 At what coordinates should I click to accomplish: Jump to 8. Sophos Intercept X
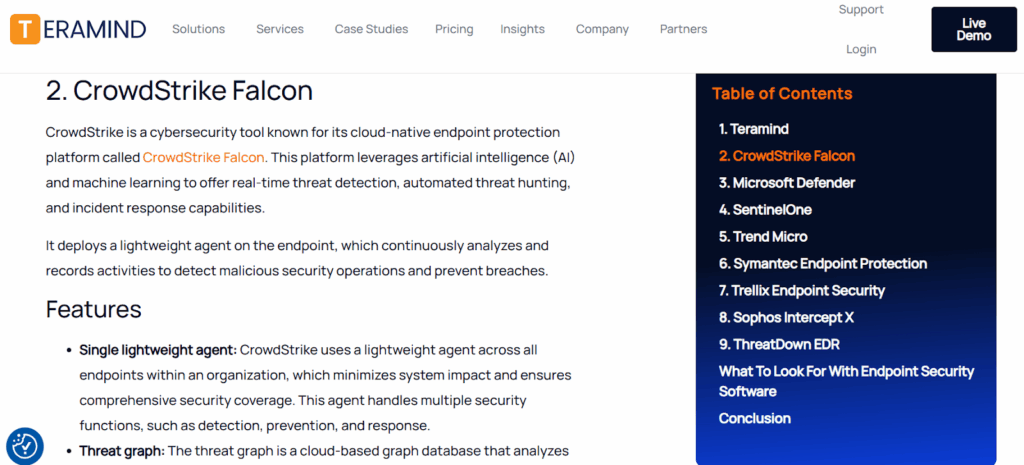coord(786,317)
